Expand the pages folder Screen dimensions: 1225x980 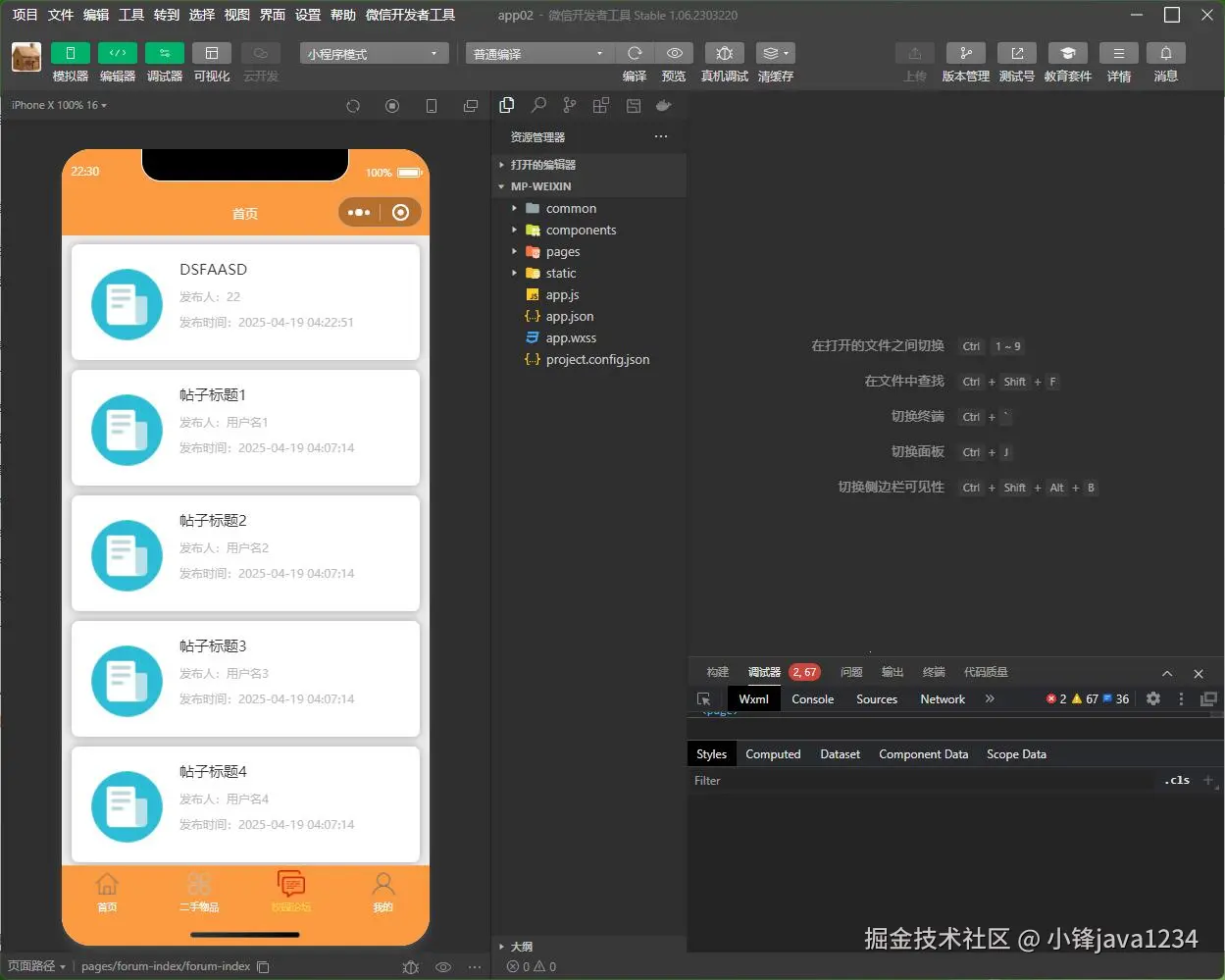coord(588,251)
